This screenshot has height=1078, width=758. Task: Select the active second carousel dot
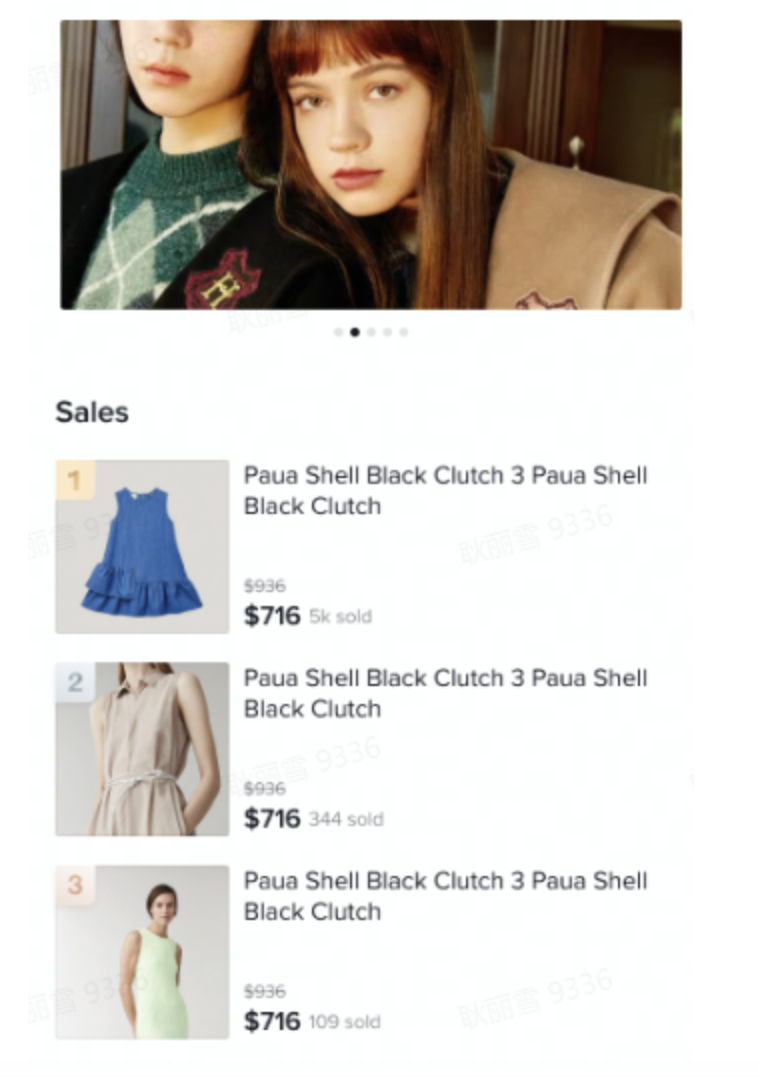[355, 332]
